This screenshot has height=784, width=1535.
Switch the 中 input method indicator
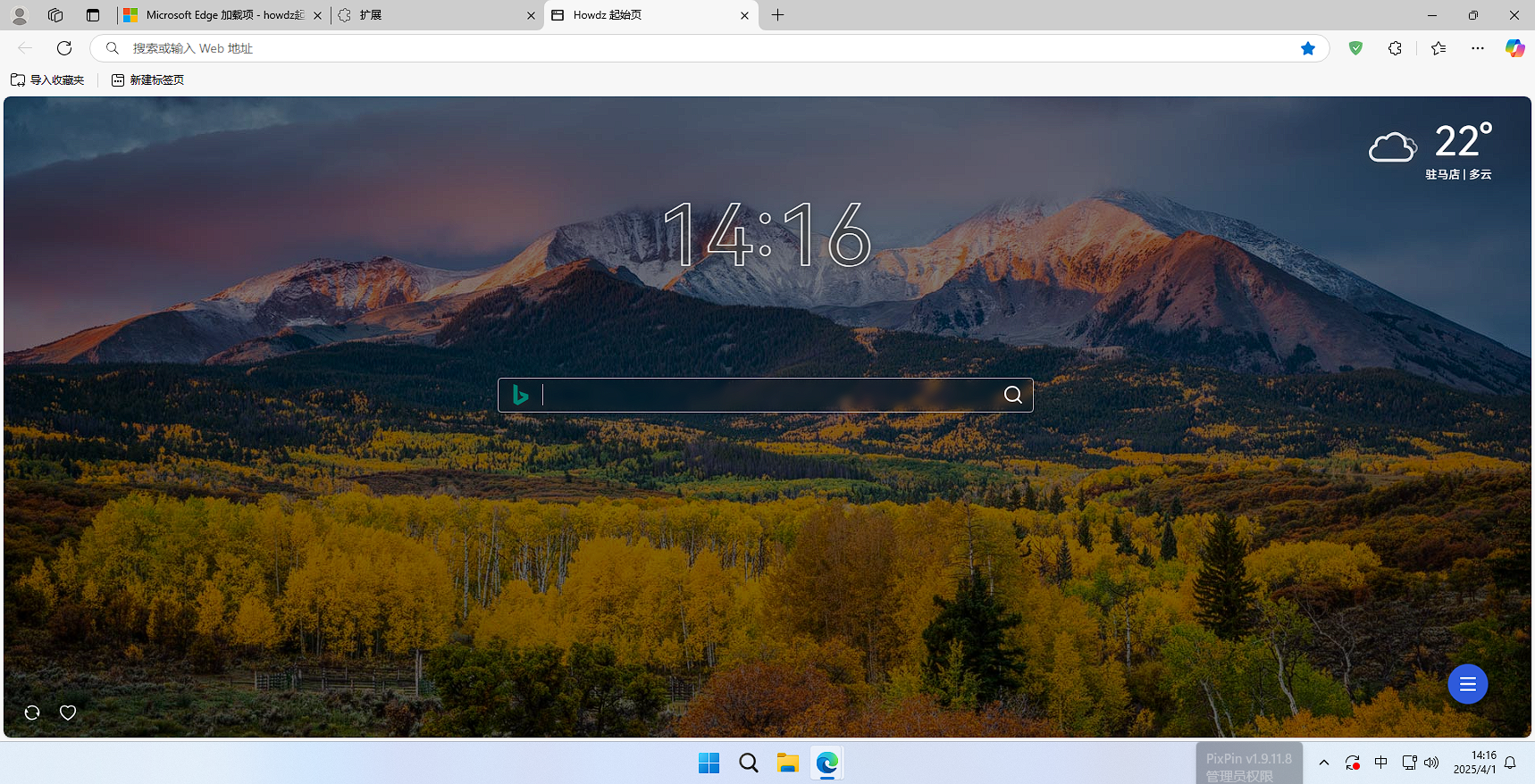point(1381,763)
